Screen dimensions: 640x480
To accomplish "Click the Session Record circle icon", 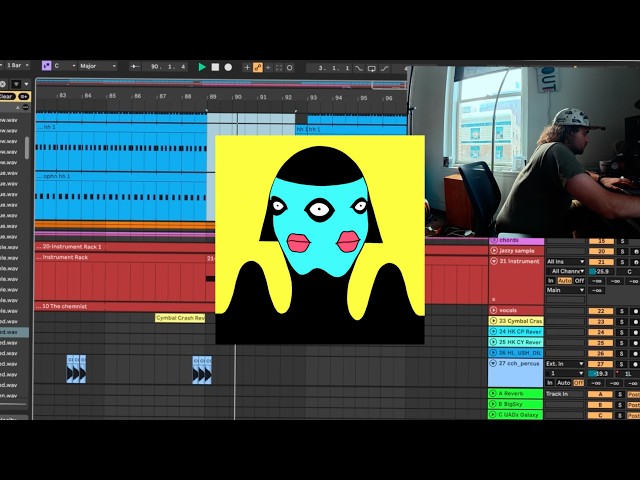I will tap(289, 67).
